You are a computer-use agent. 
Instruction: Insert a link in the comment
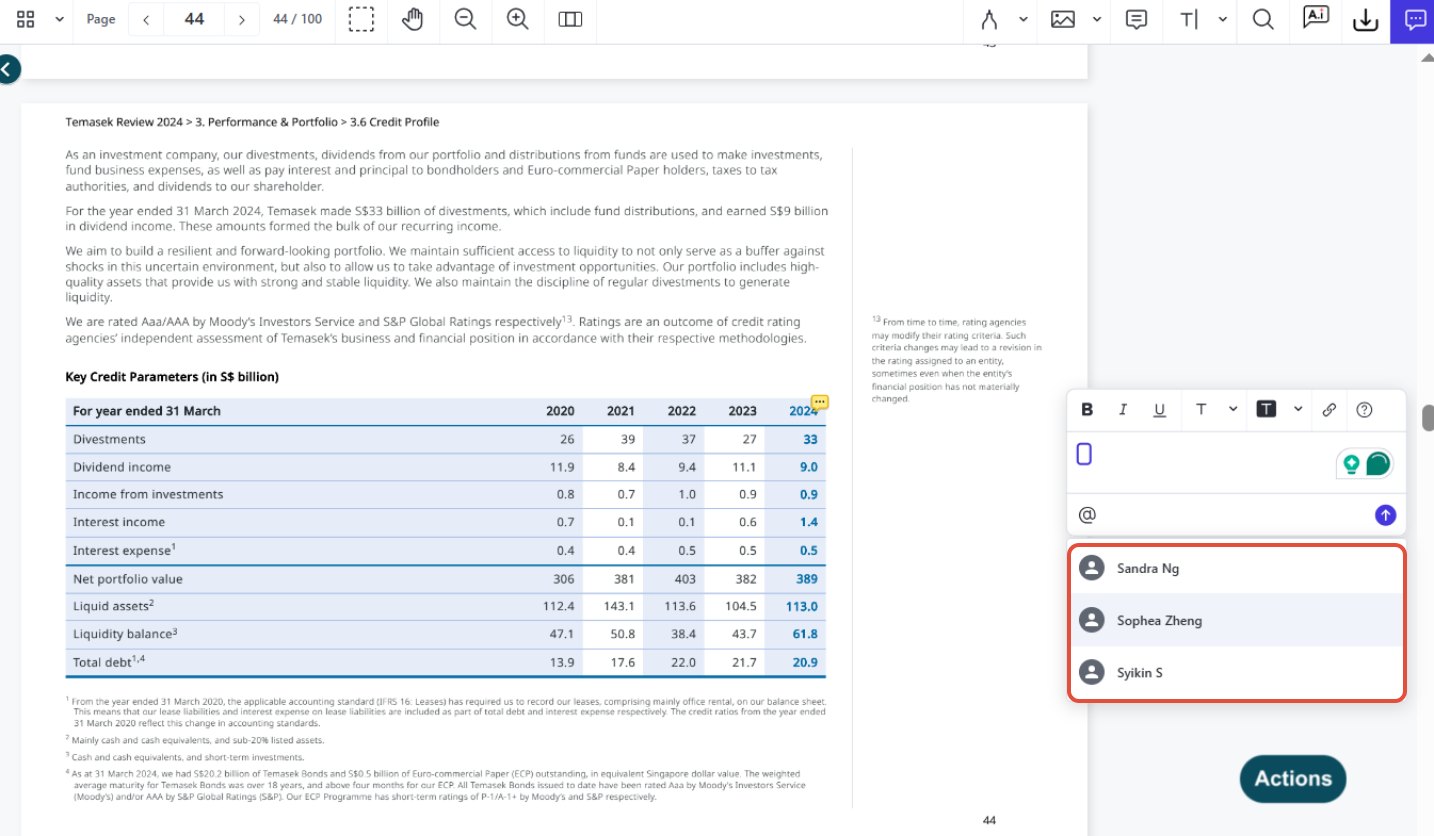1329,409
